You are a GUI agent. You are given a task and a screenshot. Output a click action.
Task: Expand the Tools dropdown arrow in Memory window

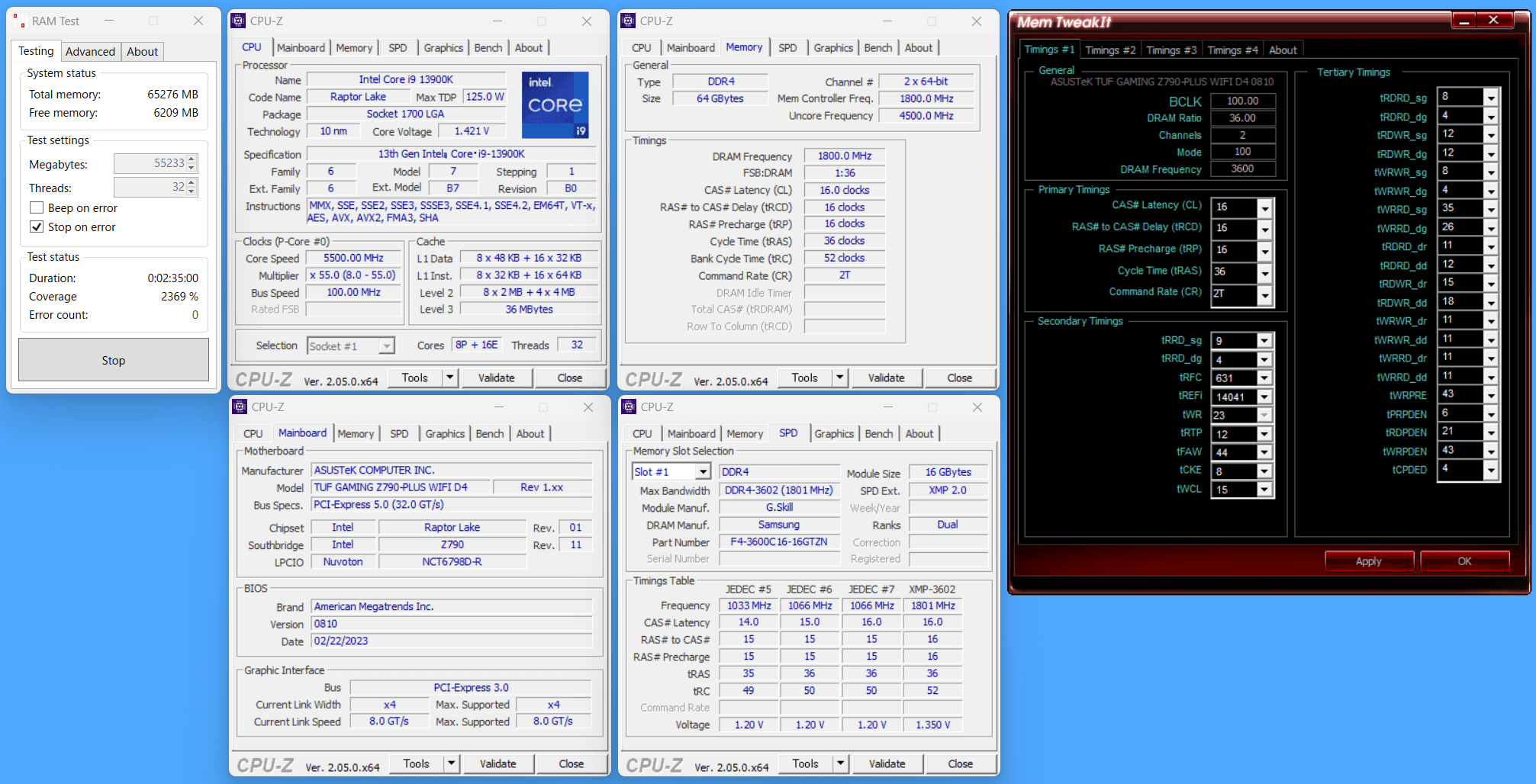point(840,378)
